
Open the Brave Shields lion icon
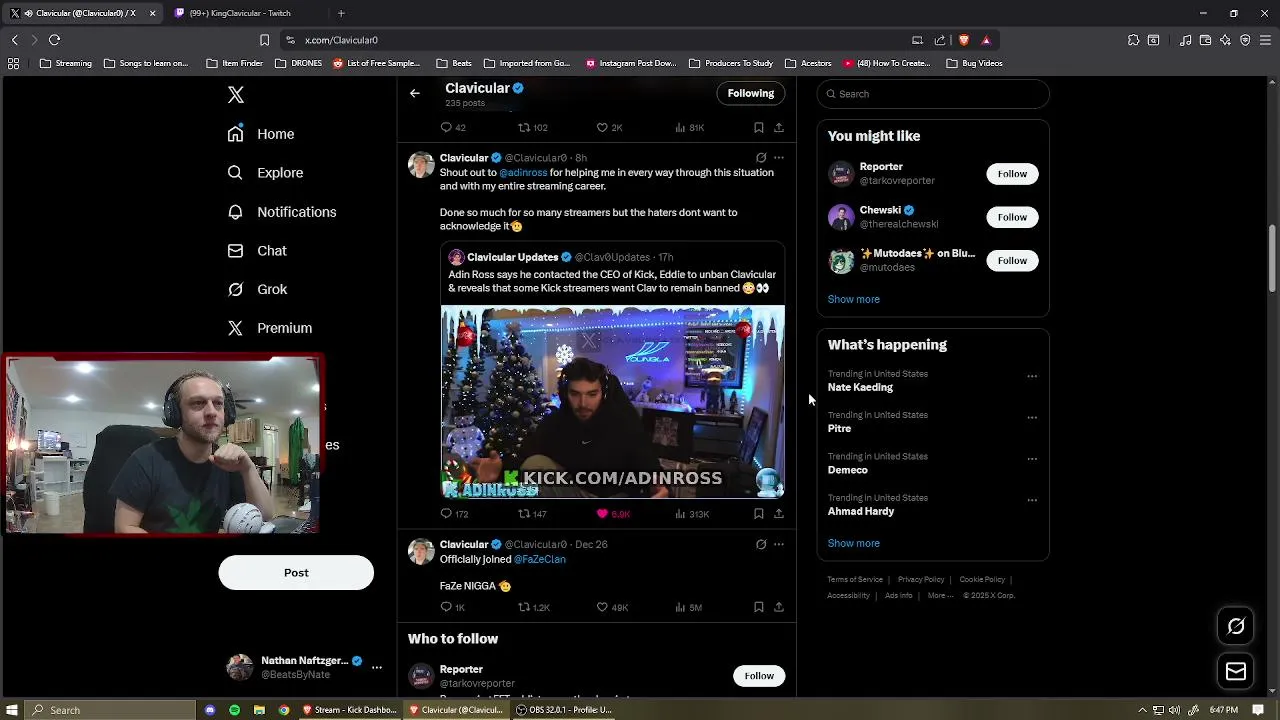(x=963, y=40)
